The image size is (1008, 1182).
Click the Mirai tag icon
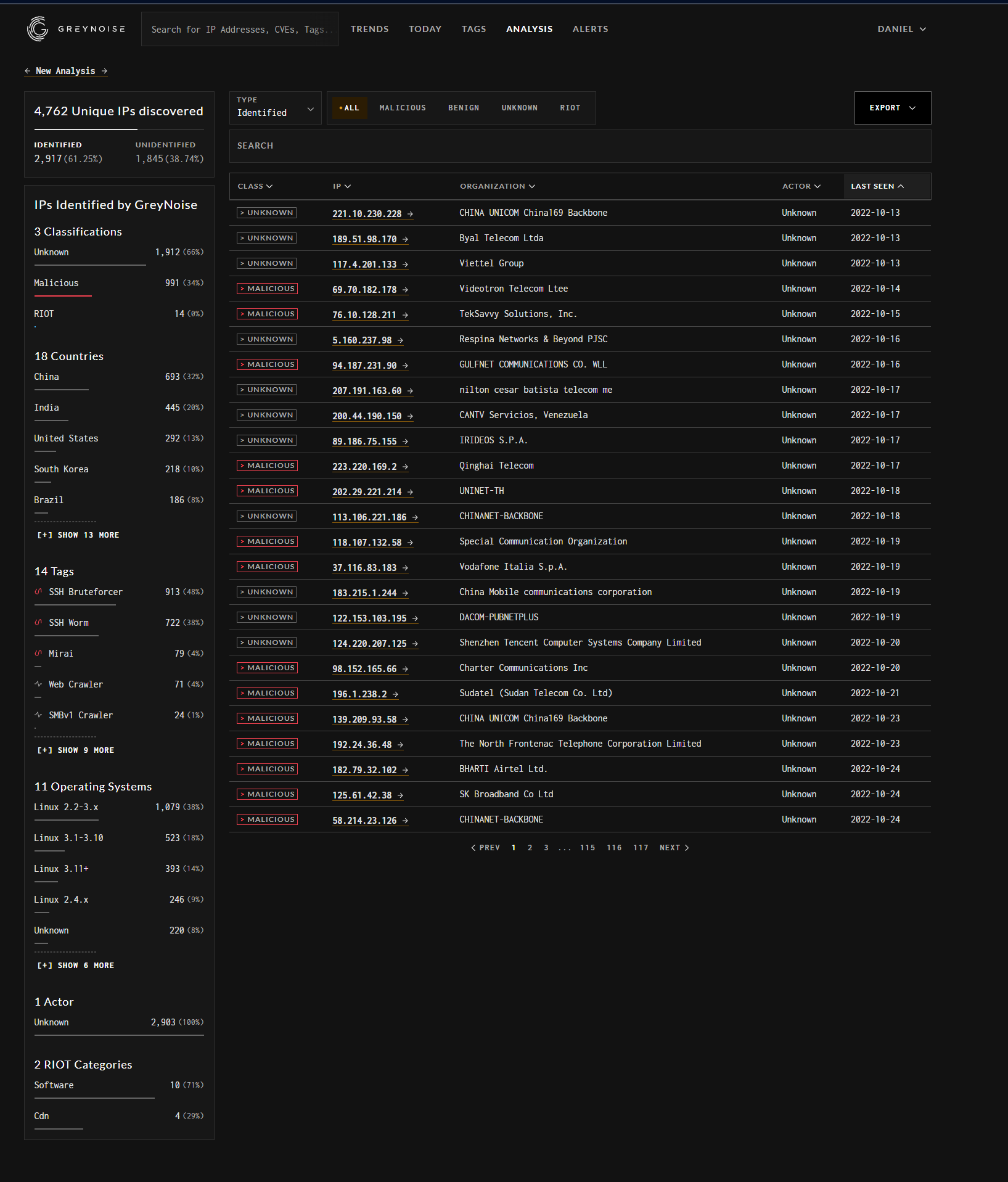pyautogui.click(x=38, y=653)
